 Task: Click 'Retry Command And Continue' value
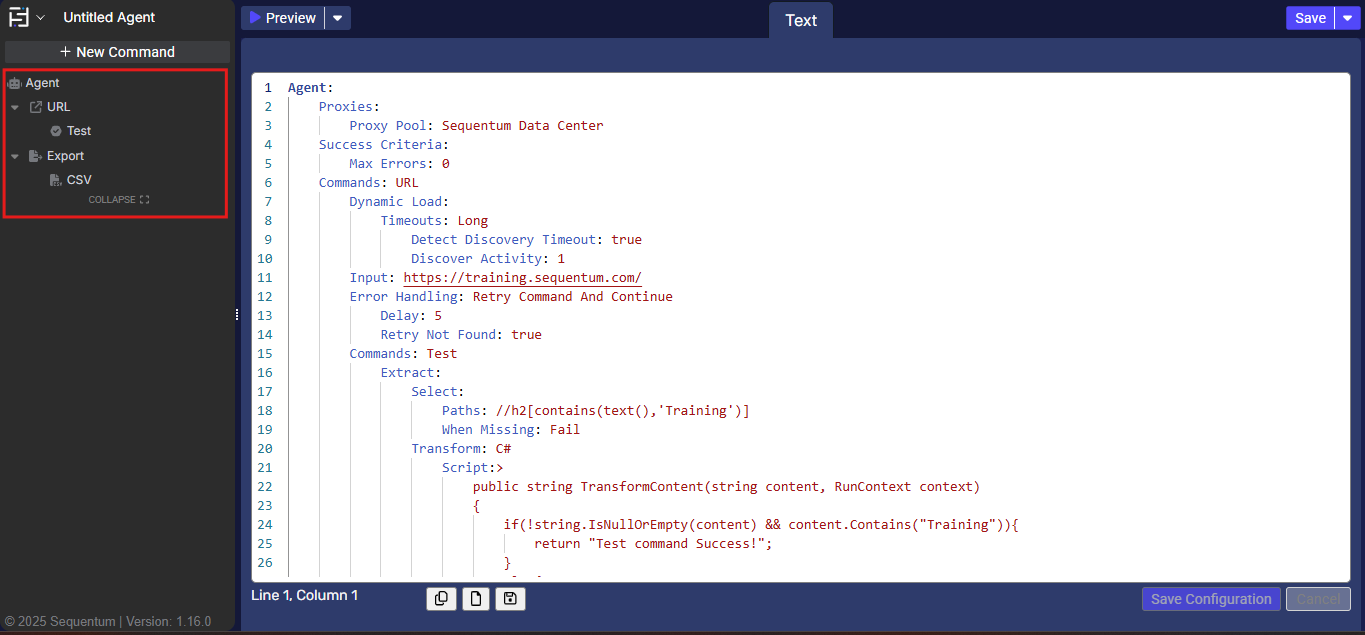[x=572, y=297]
